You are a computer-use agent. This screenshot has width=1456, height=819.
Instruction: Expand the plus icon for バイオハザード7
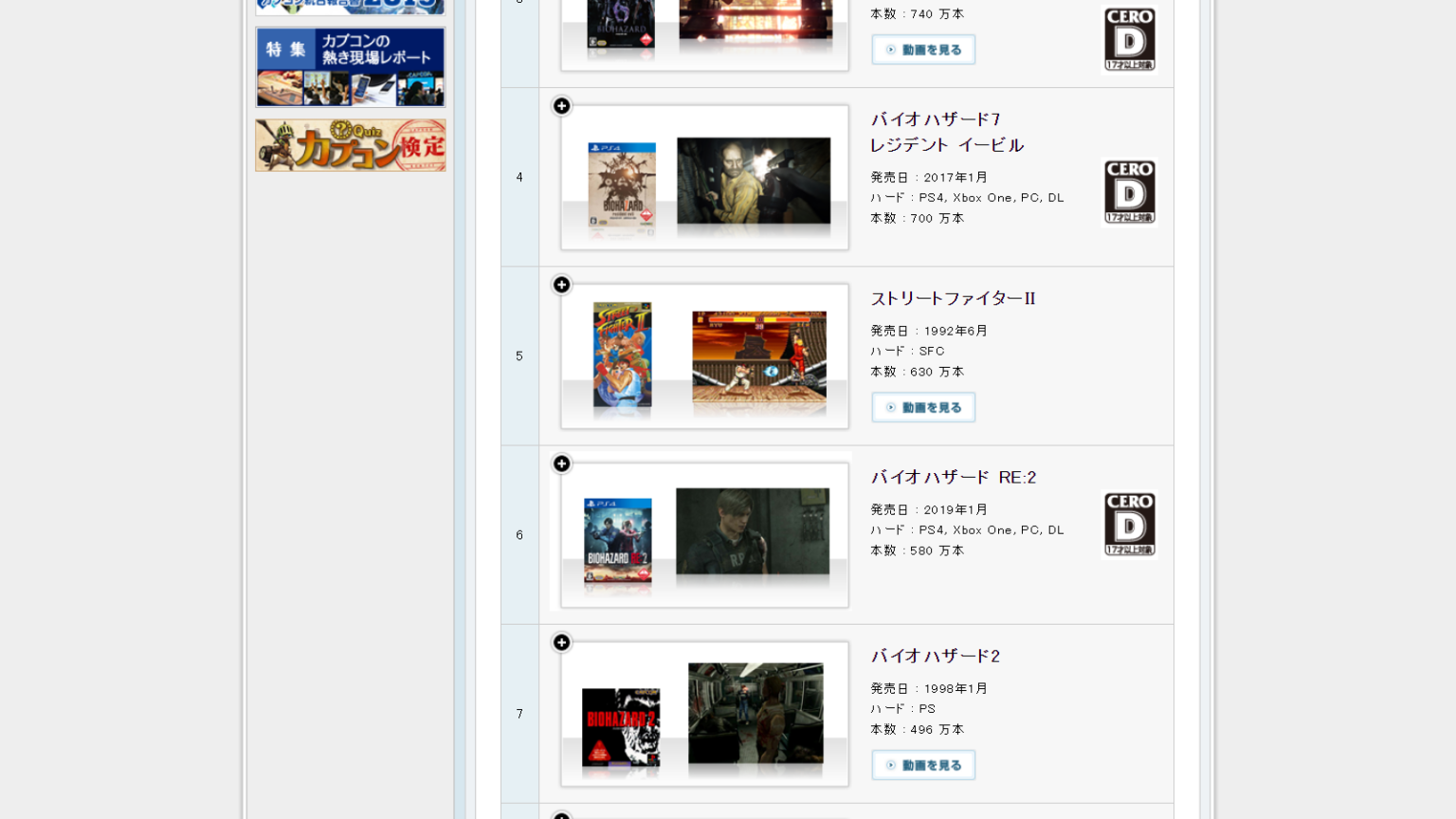(x=562, y=106)
